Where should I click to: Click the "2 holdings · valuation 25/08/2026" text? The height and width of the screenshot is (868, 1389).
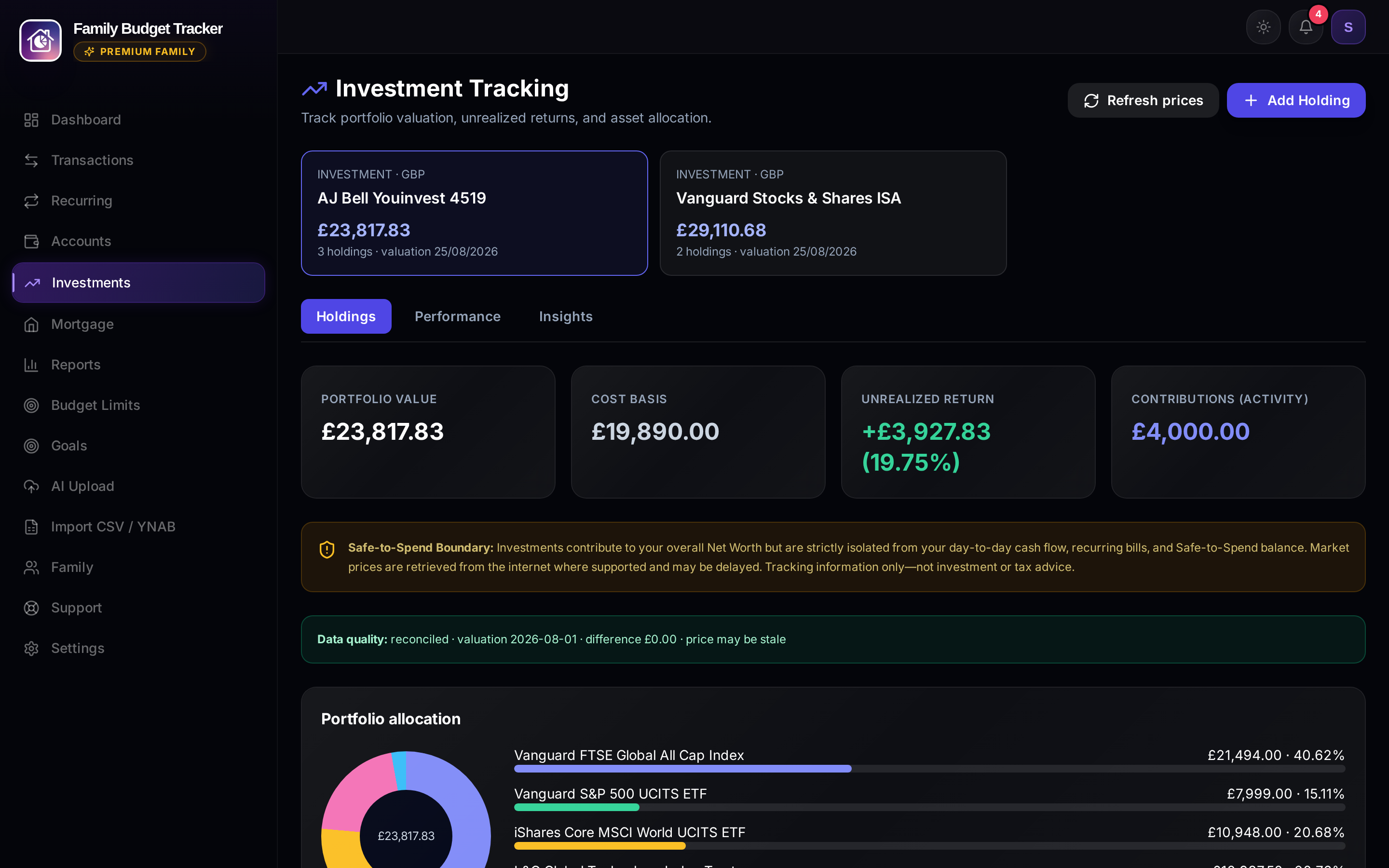point(766,251)
